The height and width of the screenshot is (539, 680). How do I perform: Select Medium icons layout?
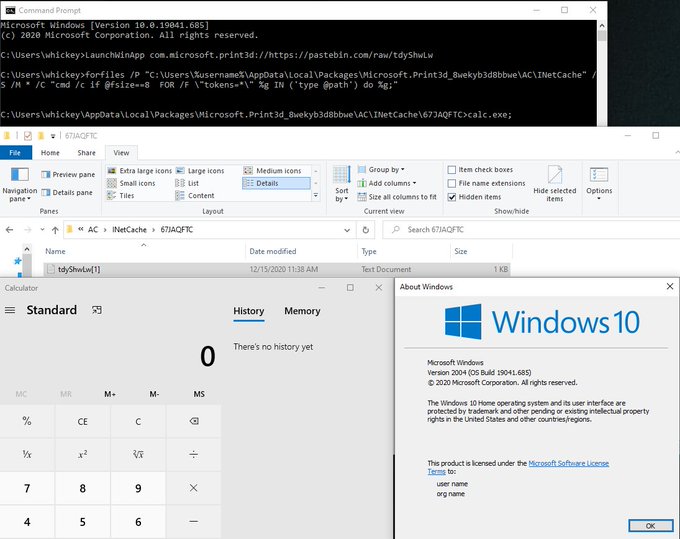click(272, 171)
